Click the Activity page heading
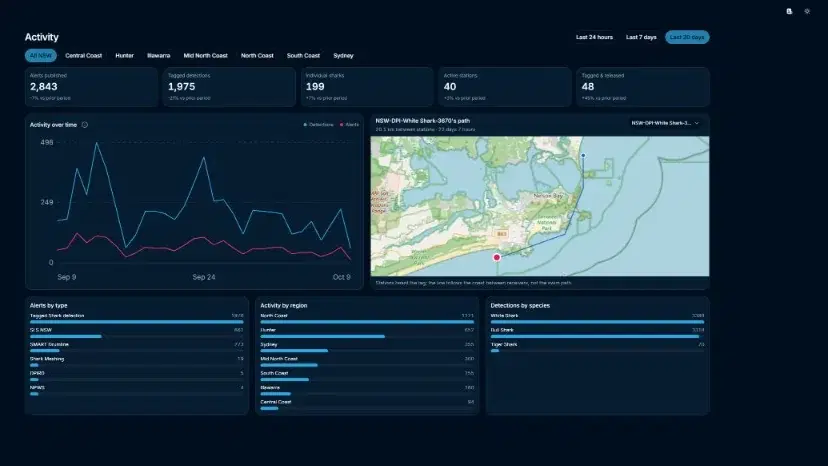Image resolution: width=828 pixels, height=466 pixels. click(x=41, y=37)
